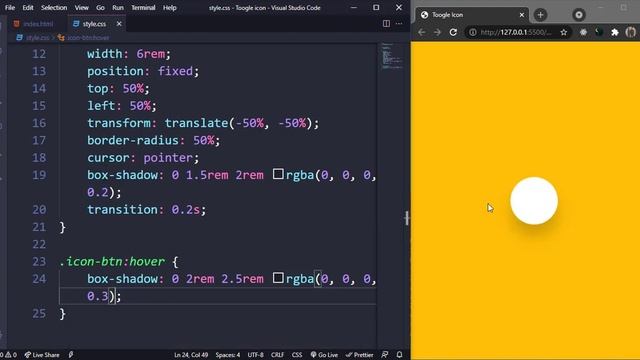Place cursor on 'transition: 0.2s;' line

[147, 210]
